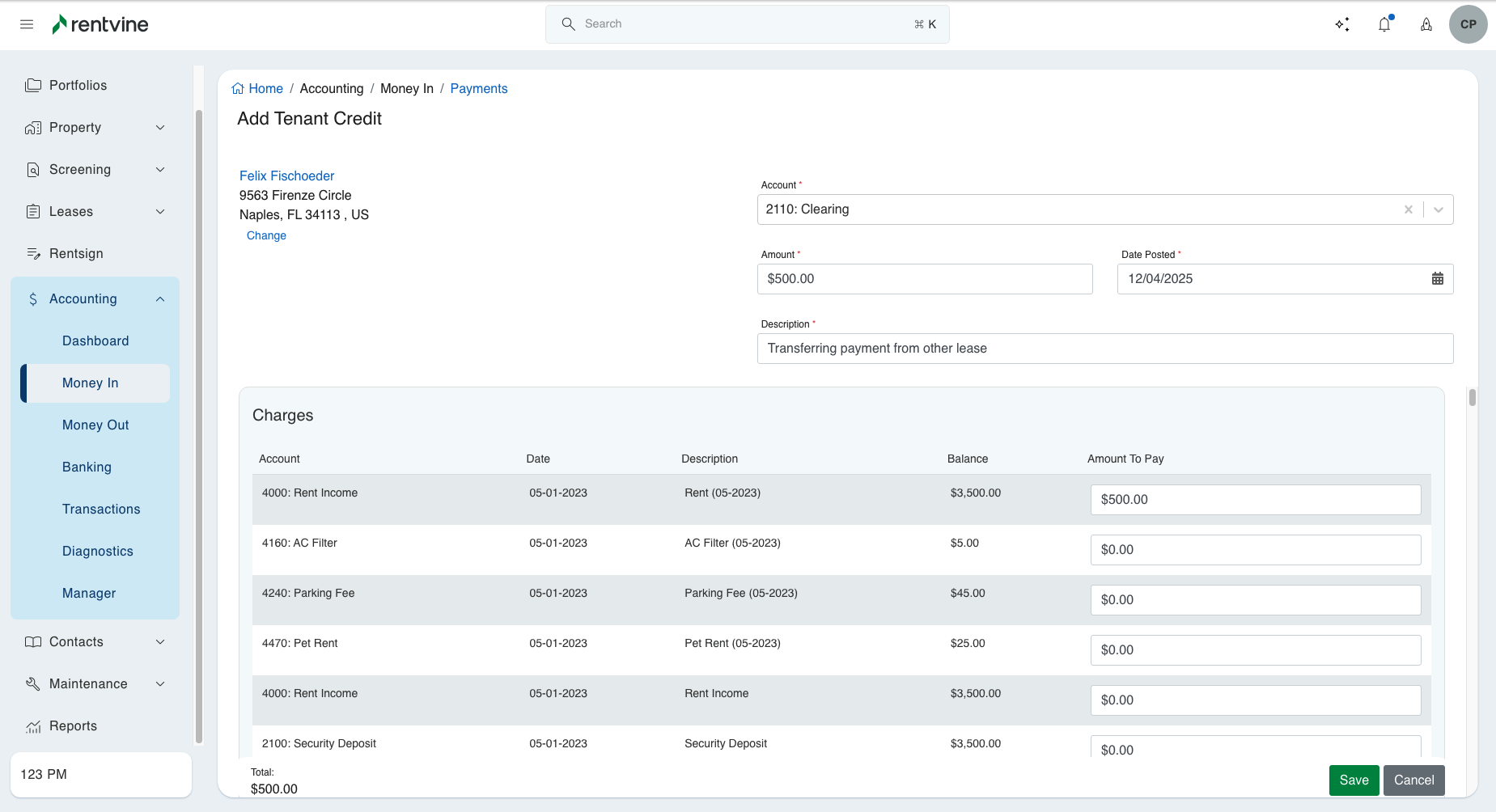1496x812 pixels.
Task: Click the Home breadcrumb icon
Action: point(238,89)
